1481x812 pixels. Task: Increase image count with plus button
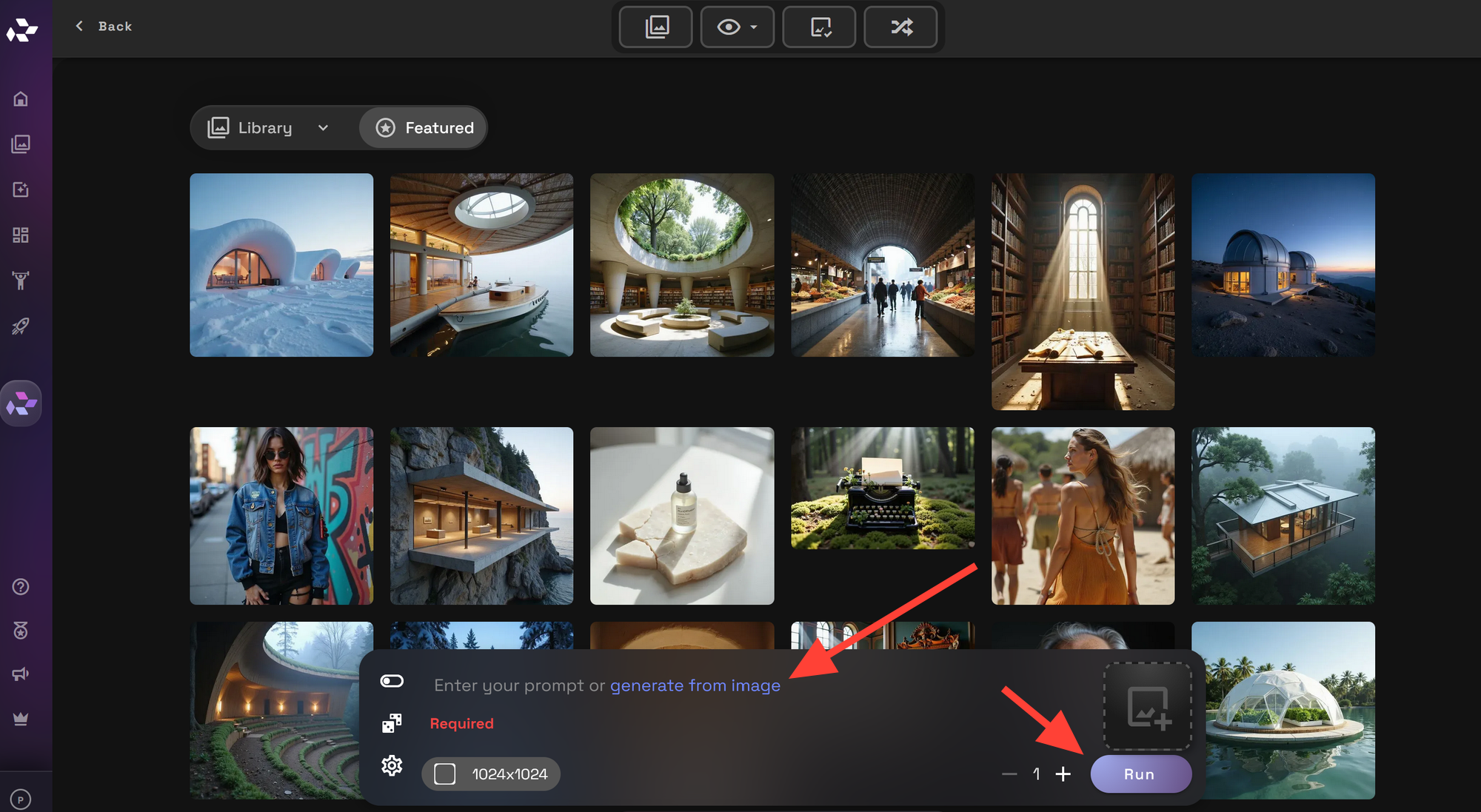[x=1063, y=774]
